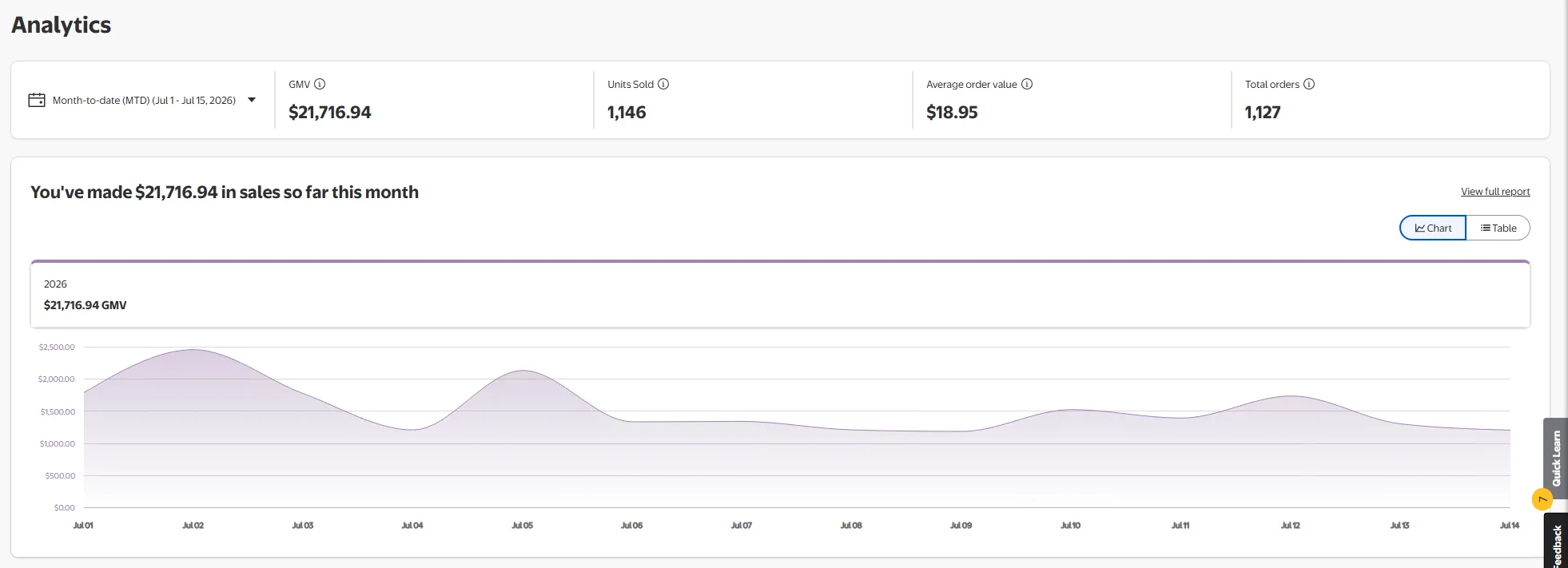Open the Month-to-date date range dropdown
The height and width of the screenshot is (568, 1568).
coord(142,100)
